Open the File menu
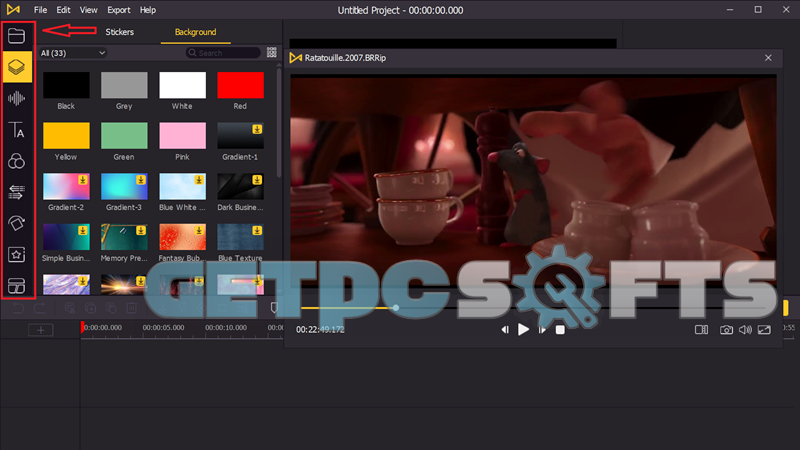Image resolution: width=800 pixels, height=450 pixels. [40, 10]
